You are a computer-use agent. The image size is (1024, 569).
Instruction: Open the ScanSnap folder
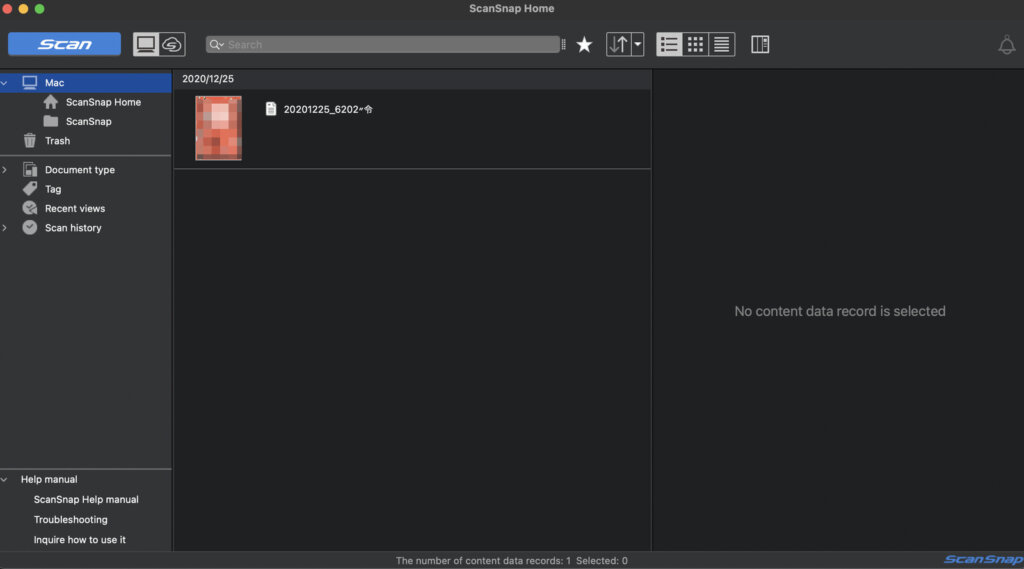(88, 122)
